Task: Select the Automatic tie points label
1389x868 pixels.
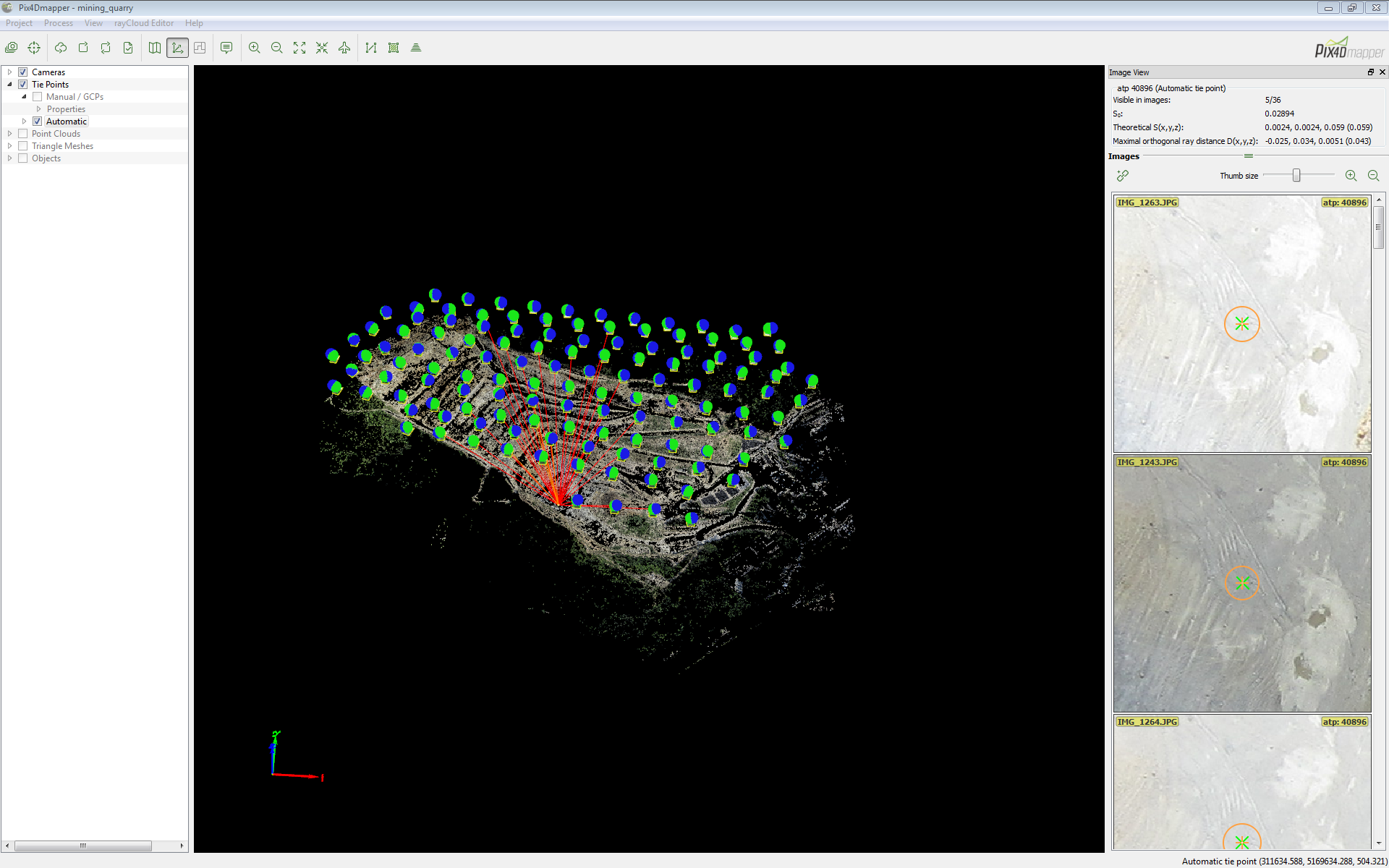Action: click(x=67, y=122)
